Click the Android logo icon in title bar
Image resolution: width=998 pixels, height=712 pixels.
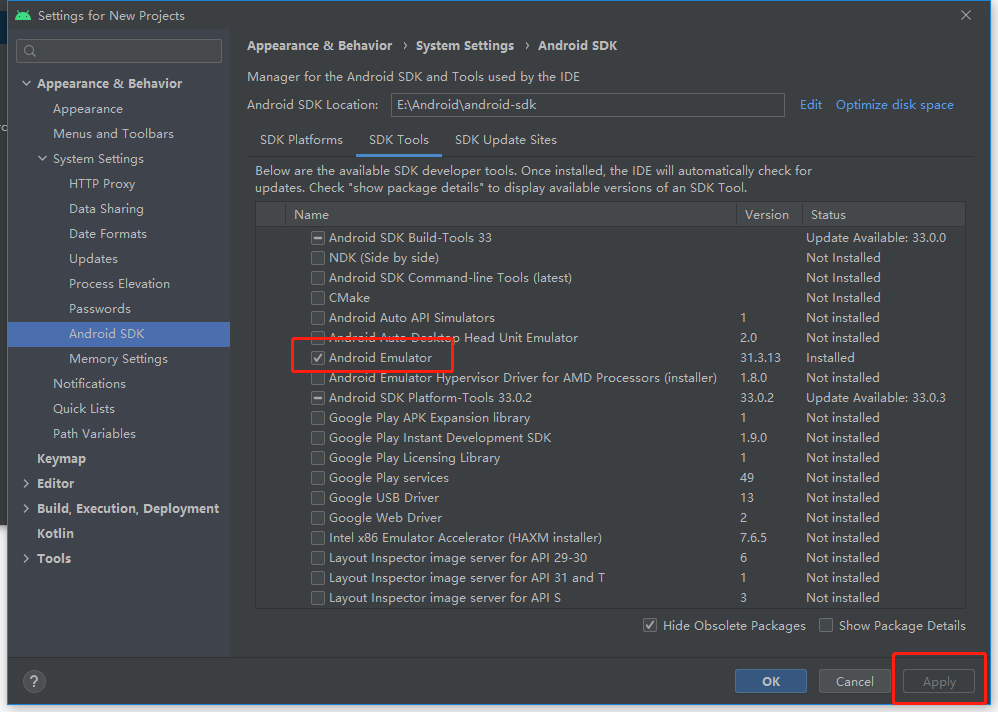[x=23, y=15]
